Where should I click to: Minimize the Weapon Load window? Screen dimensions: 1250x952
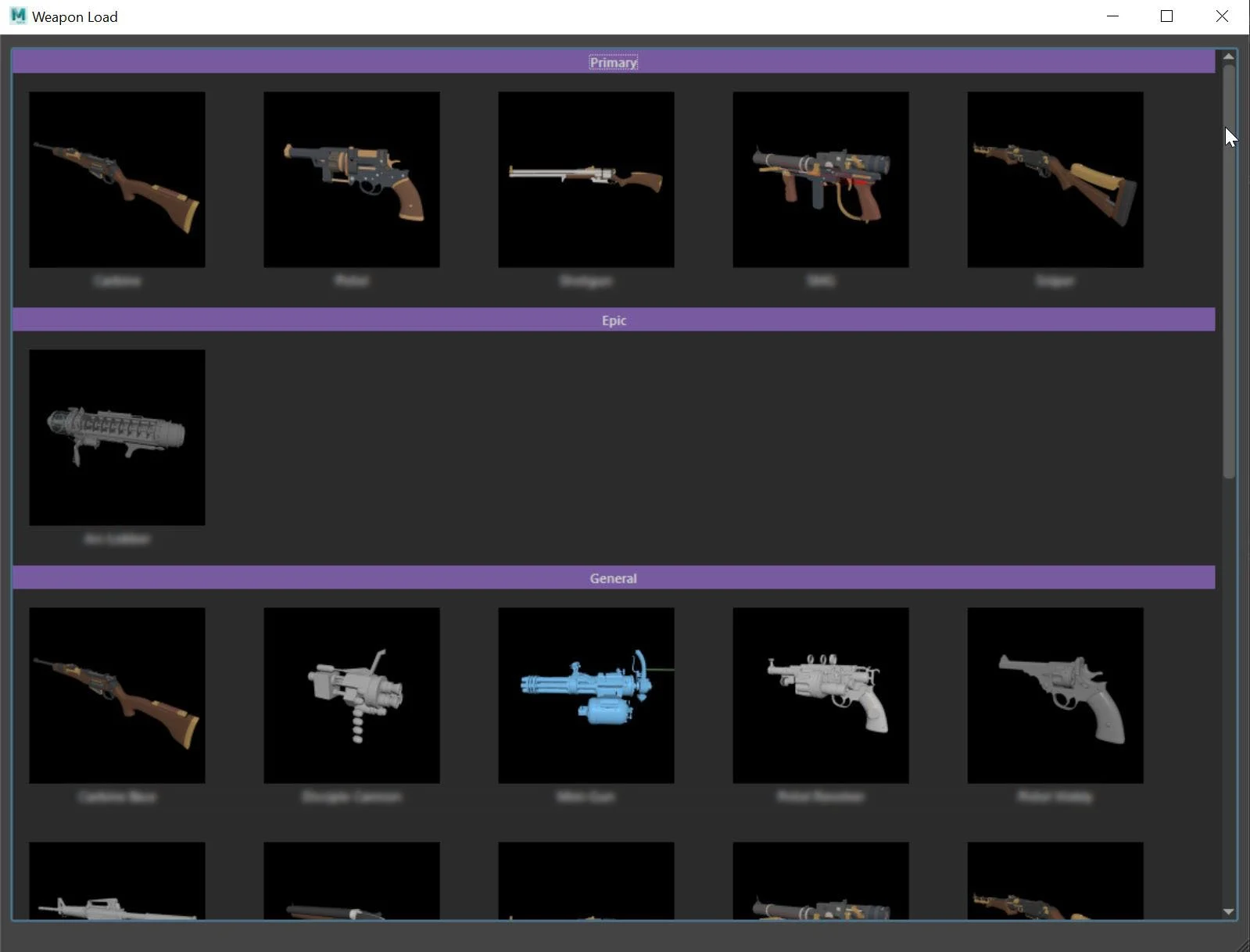[1112, 16]
